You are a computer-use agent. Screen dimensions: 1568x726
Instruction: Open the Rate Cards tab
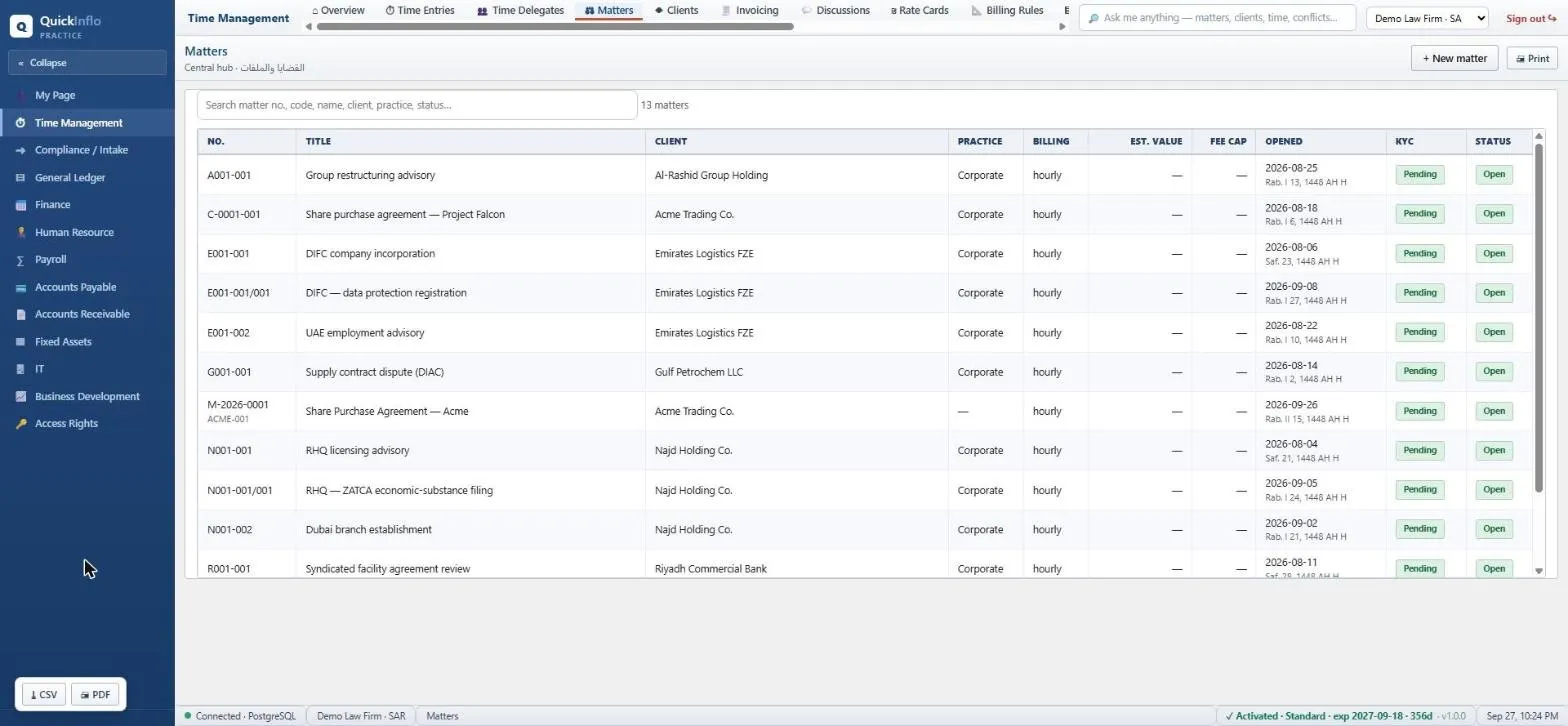919,11
